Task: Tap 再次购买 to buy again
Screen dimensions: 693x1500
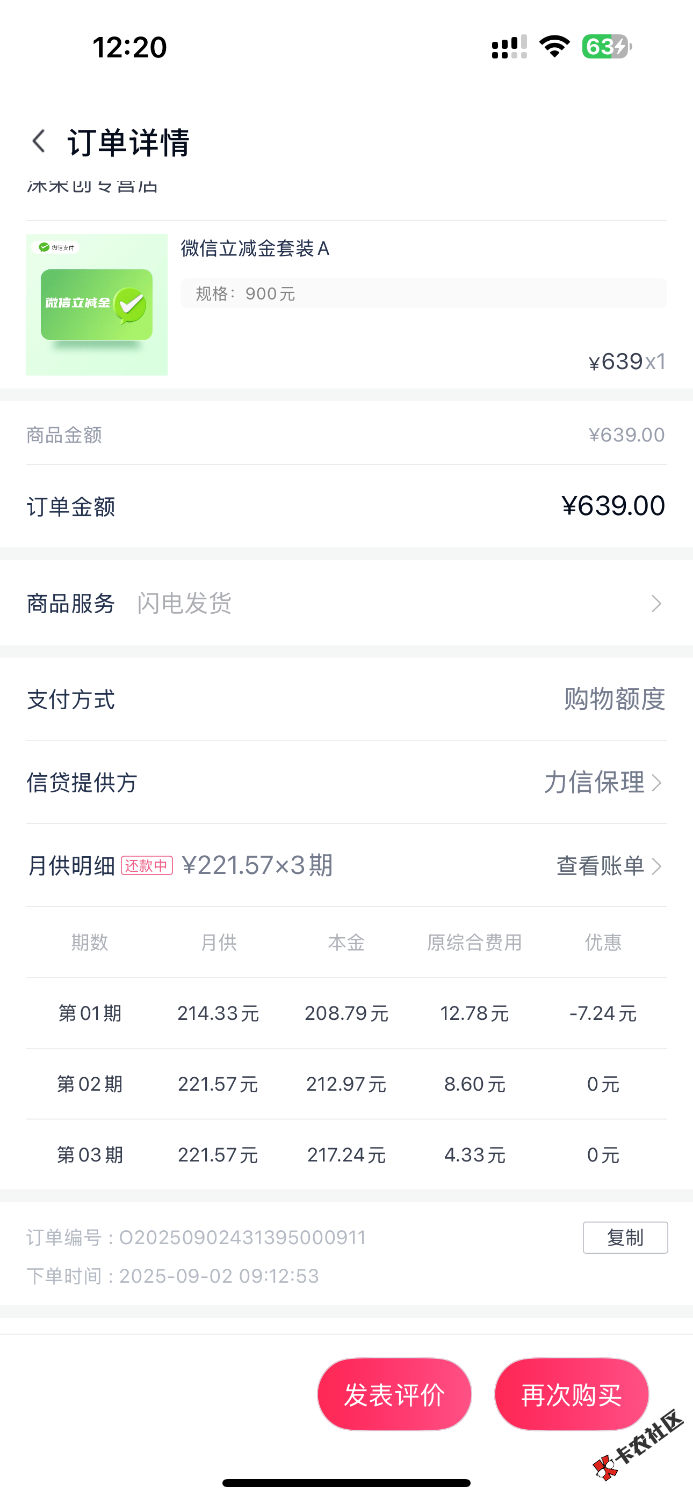Action: pos(572,1395)
